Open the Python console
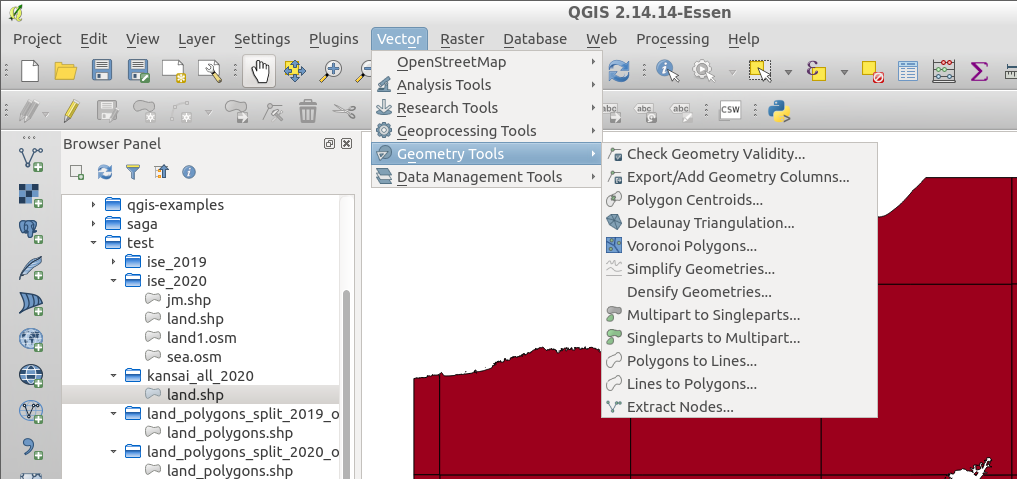 [779, 111]
